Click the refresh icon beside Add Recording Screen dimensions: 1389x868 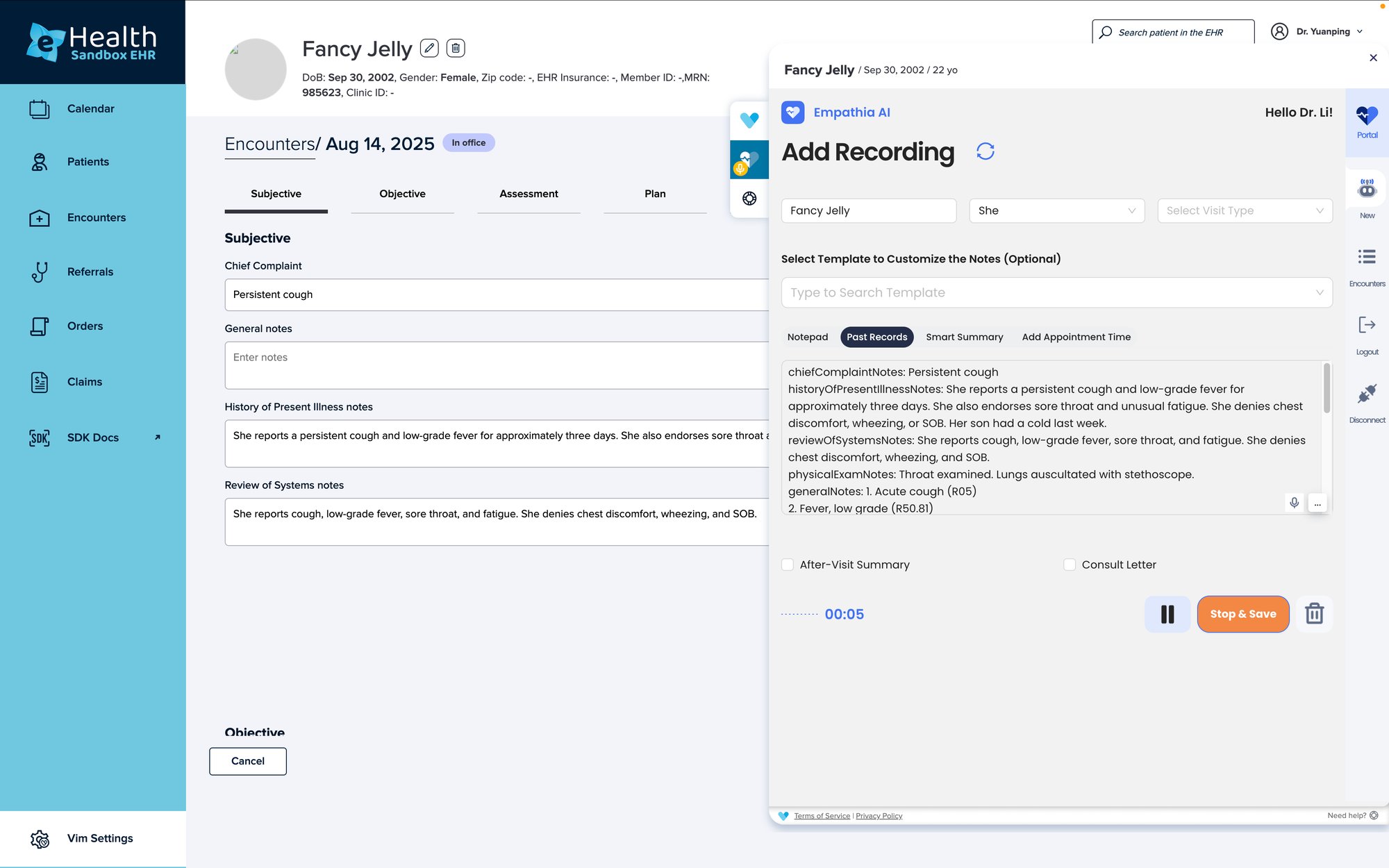click(985, 151)
